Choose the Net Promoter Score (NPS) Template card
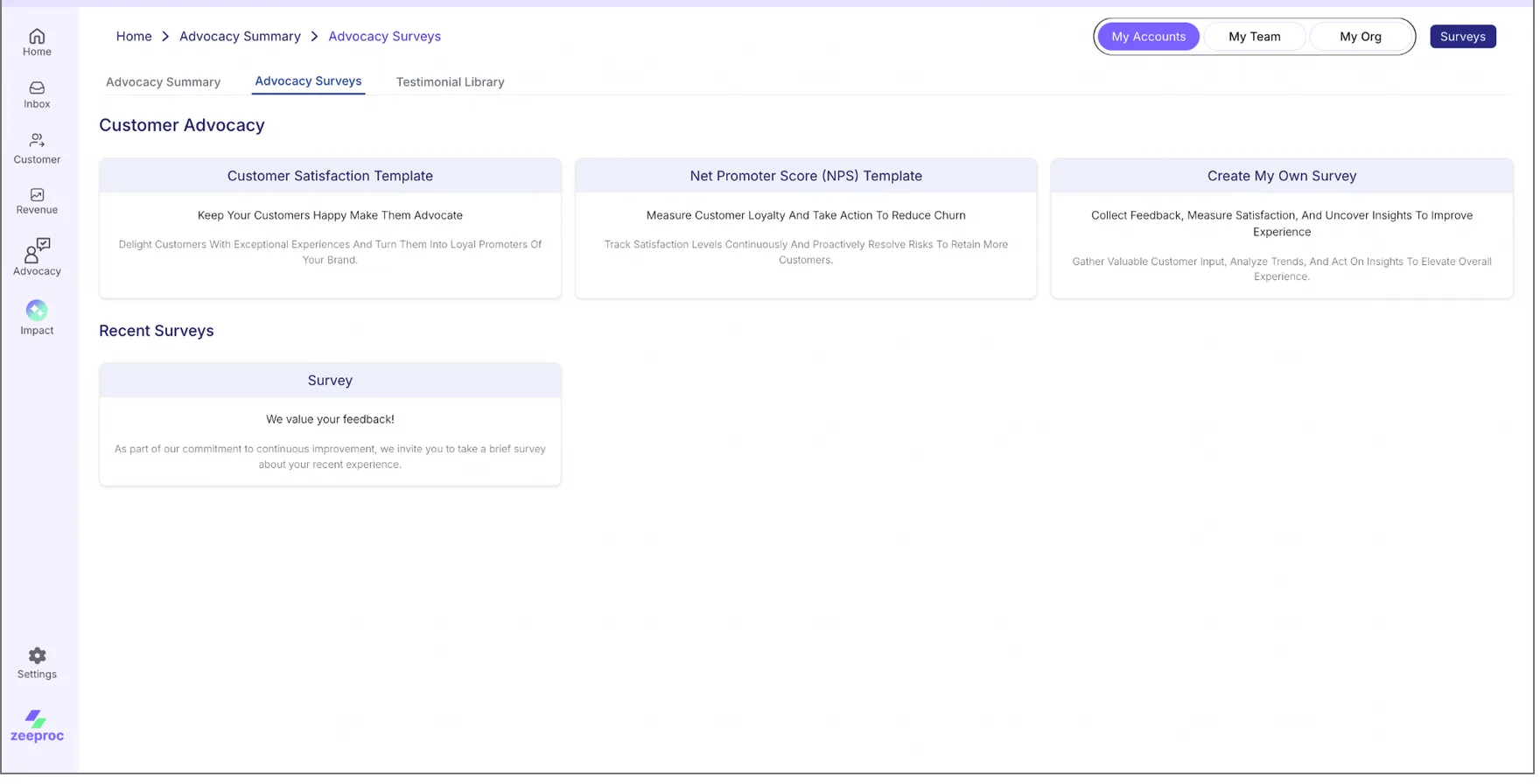 [x=805, y=227]
